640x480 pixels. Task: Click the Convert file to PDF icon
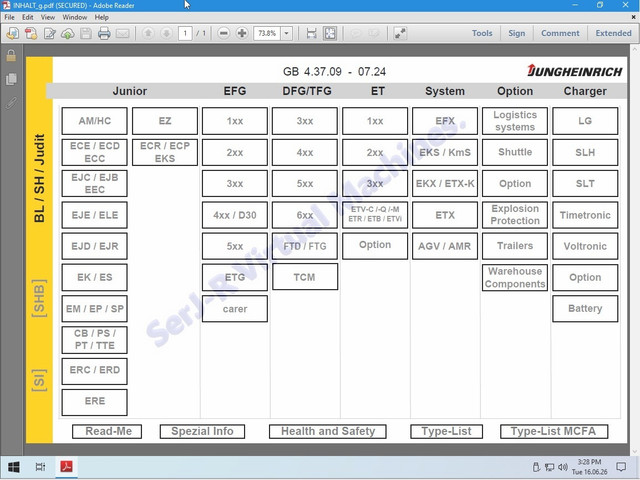click(31, 33)
